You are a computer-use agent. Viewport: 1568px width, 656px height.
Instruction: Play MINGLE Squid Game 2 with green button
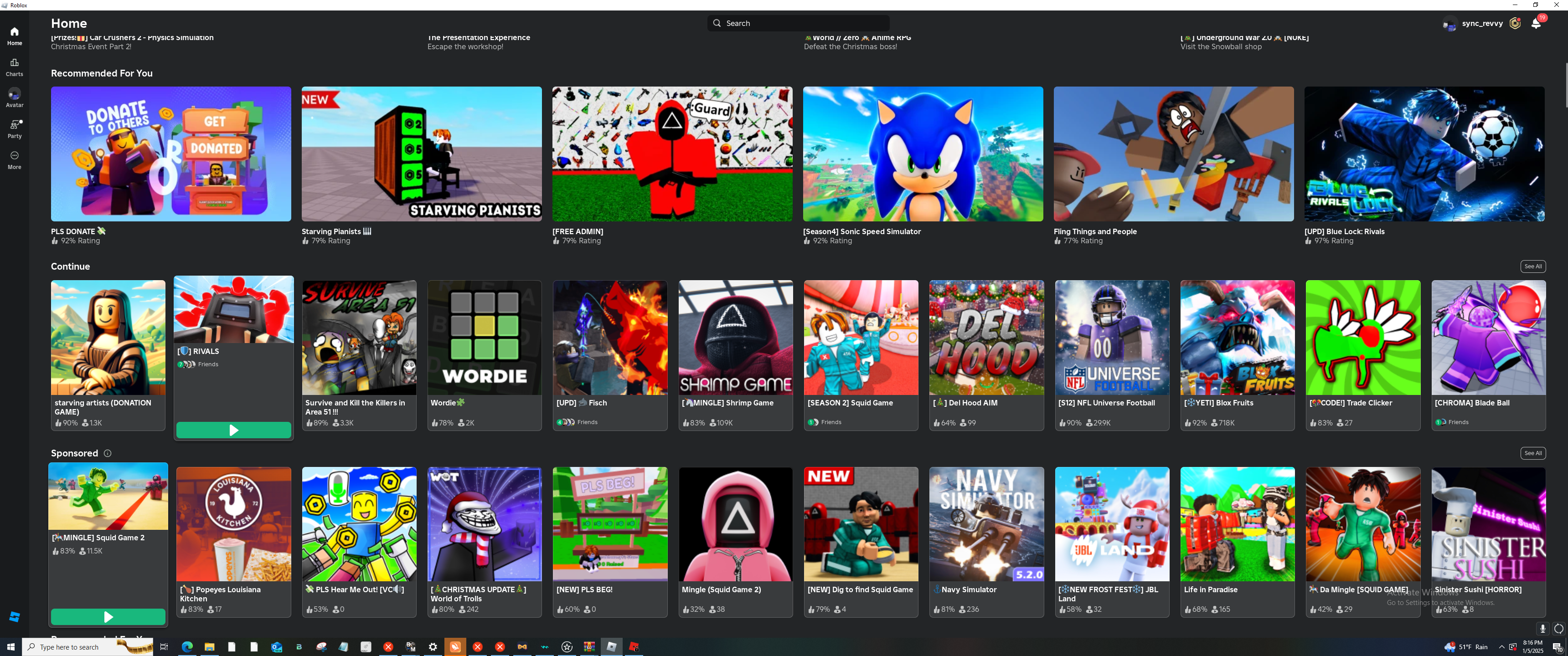(x=108, y=616)
